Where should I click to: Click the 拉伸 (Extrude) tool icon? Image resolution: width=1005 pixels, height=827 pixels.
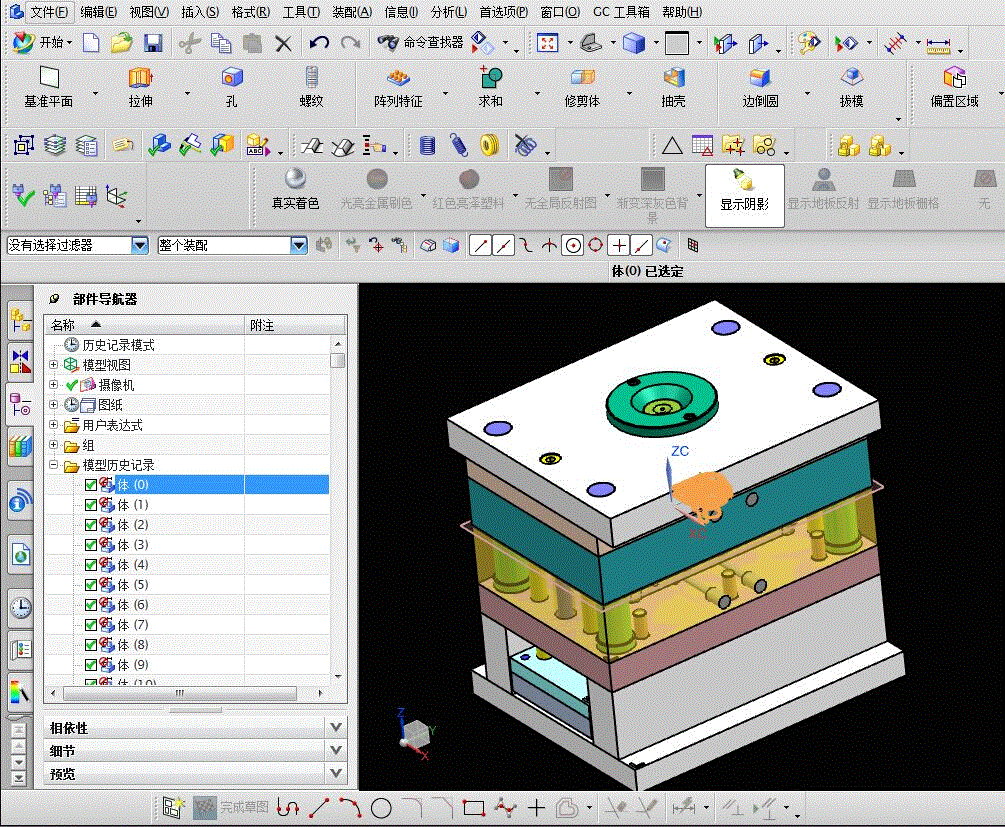pos(140,78)
